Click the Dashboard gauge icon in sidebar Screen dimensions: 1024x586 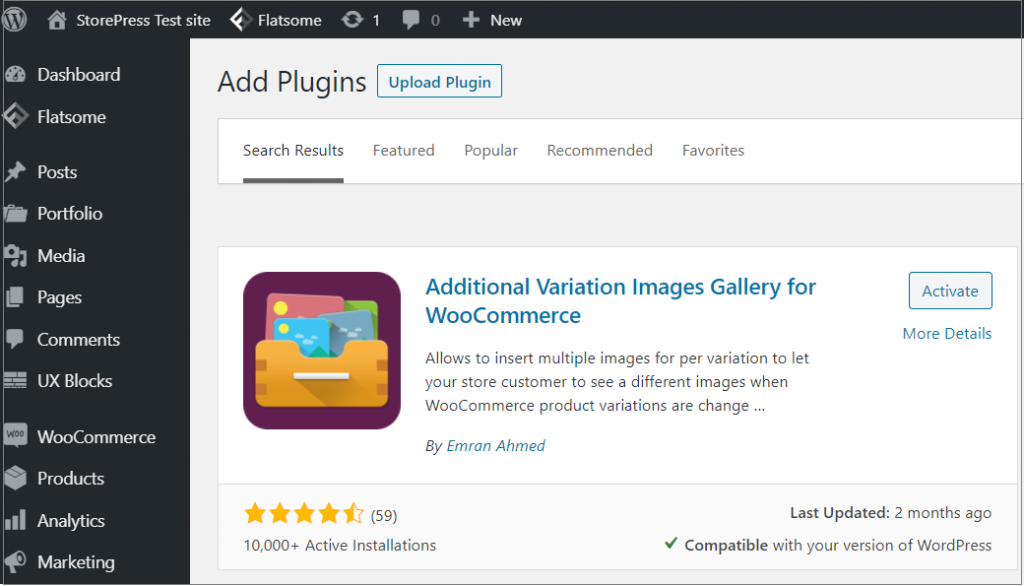[x=16, y=74]
